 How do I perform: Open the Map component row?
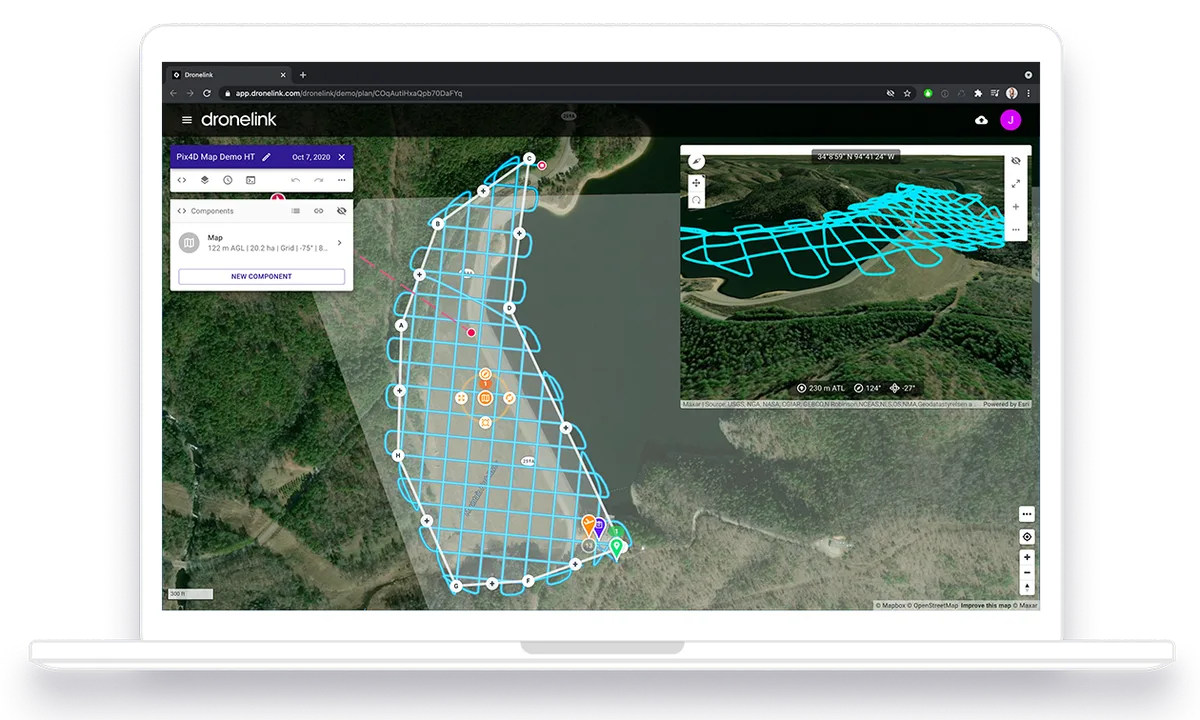pos(261,243)
